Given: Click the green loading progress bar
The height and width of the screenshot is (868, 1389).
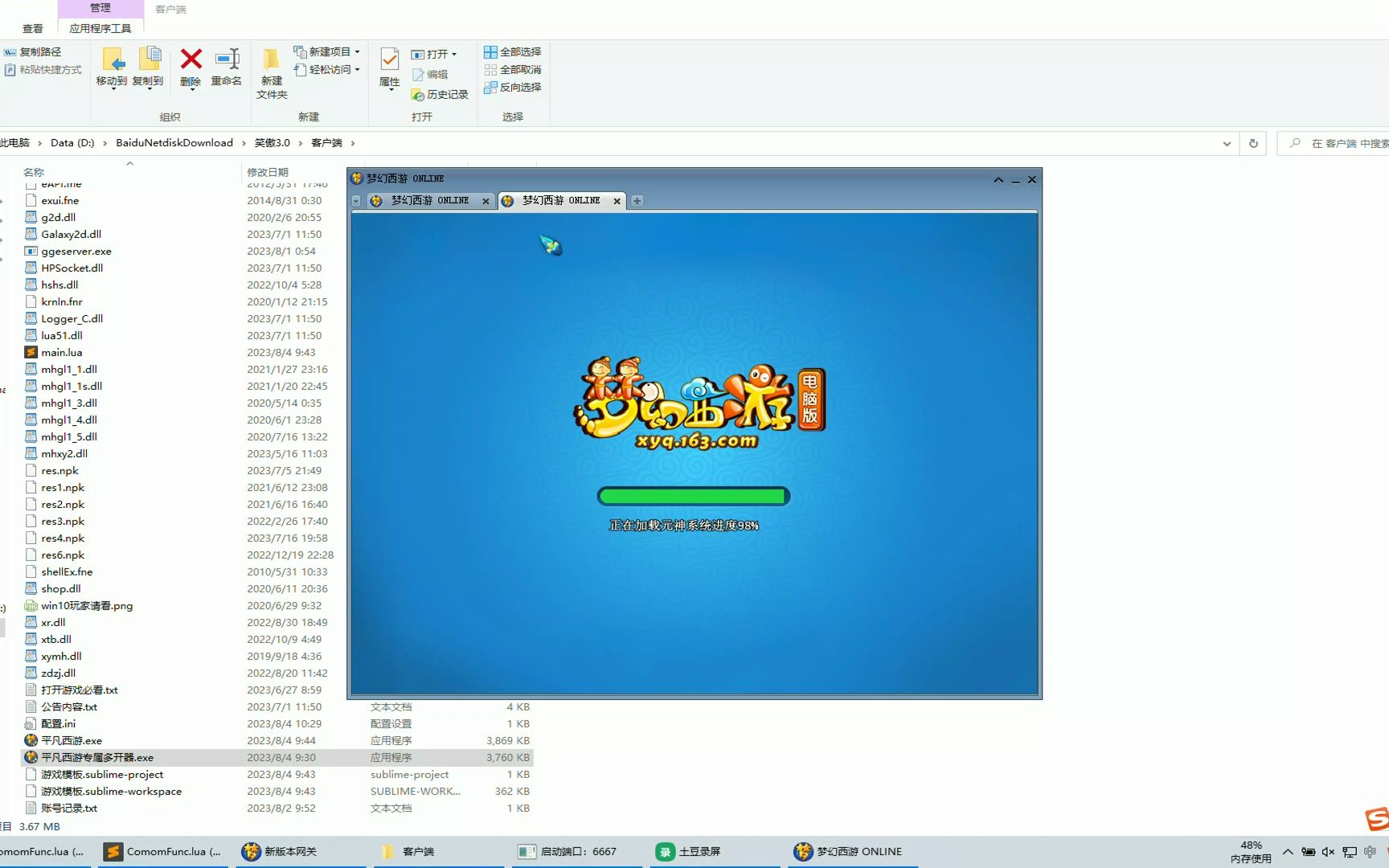Looking at the screenshot, I should [x=694, y=497].
